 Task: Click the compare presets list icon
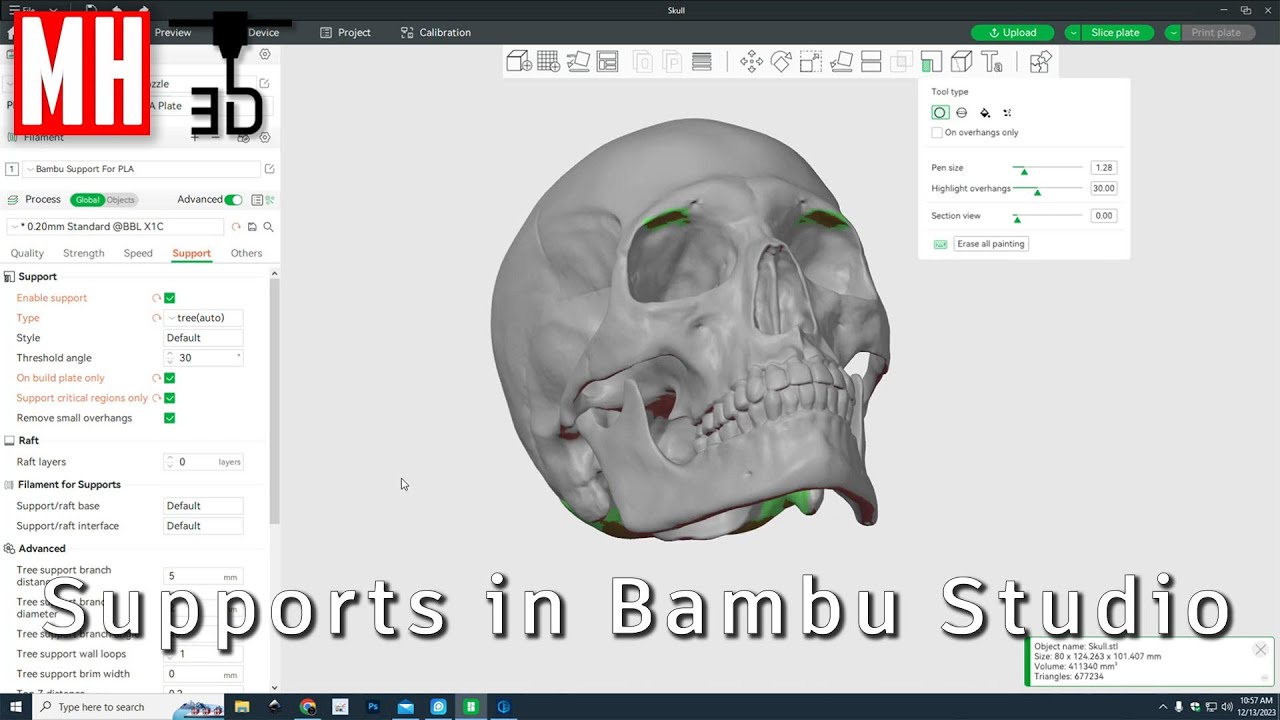257,200
